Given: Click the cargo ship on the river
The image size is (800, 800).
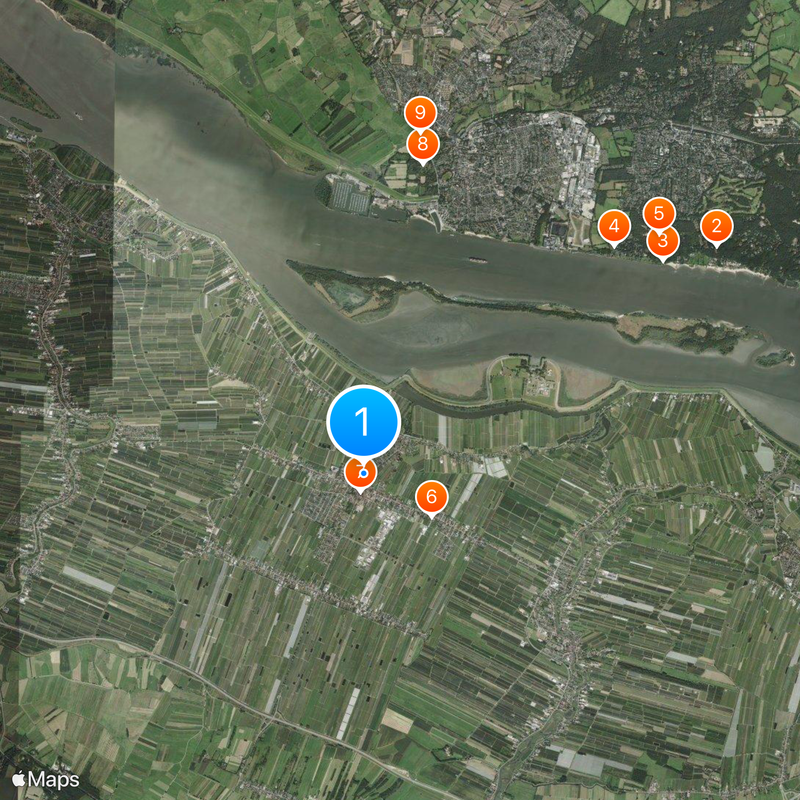Looking at the screenshot, I should click(477, 260).
